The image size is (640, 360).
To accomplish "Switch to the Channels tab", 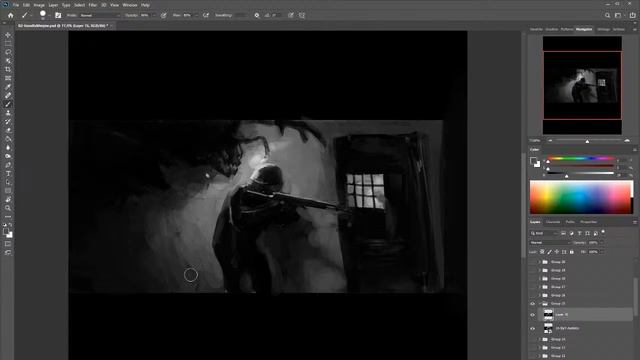I will (553, 222).
